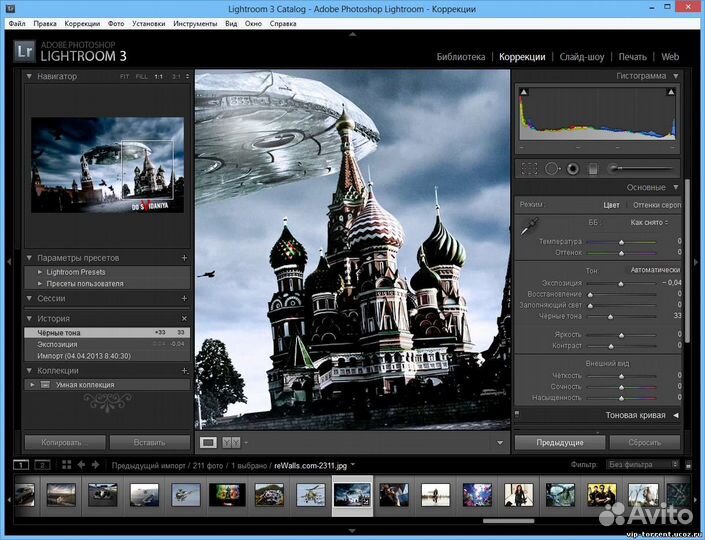Click the Сбросить button
705x540 pixels.
pyautogui.click(x=645, y=443)
